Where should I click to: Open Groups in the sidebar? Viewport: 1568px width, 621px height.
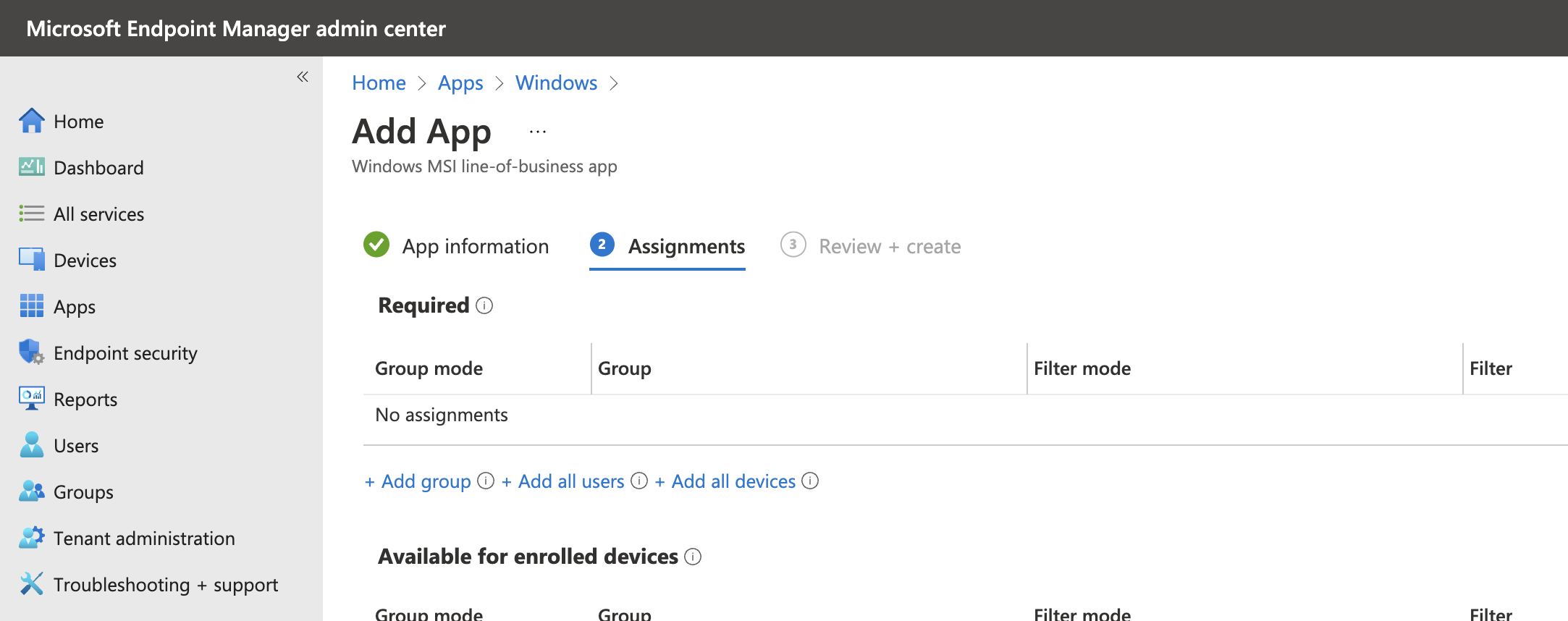pyautogui.click(x=83, y=492)
